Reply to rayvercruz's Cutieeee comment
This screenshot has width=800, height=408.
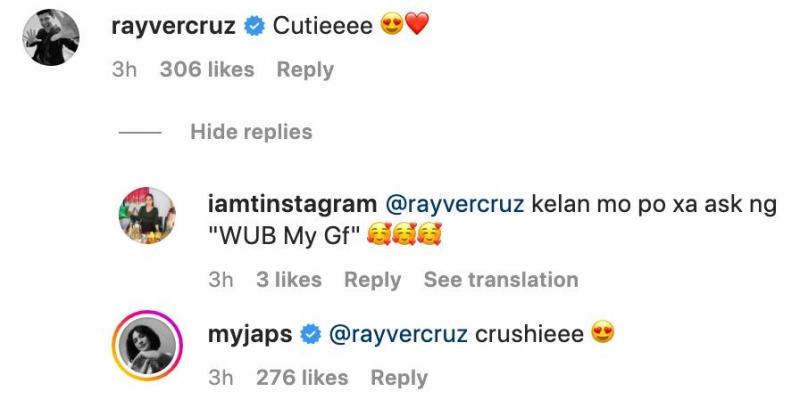305,70
